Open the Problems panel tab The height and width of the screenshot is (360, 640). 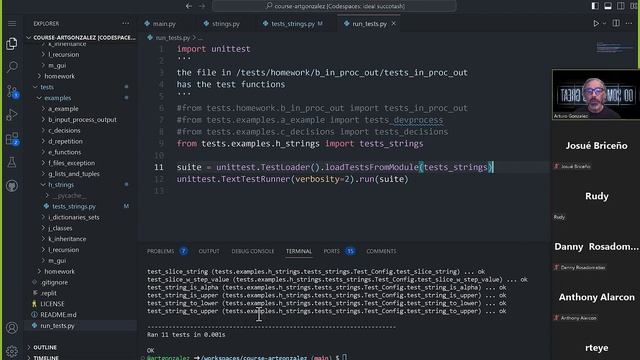(160, 251)
